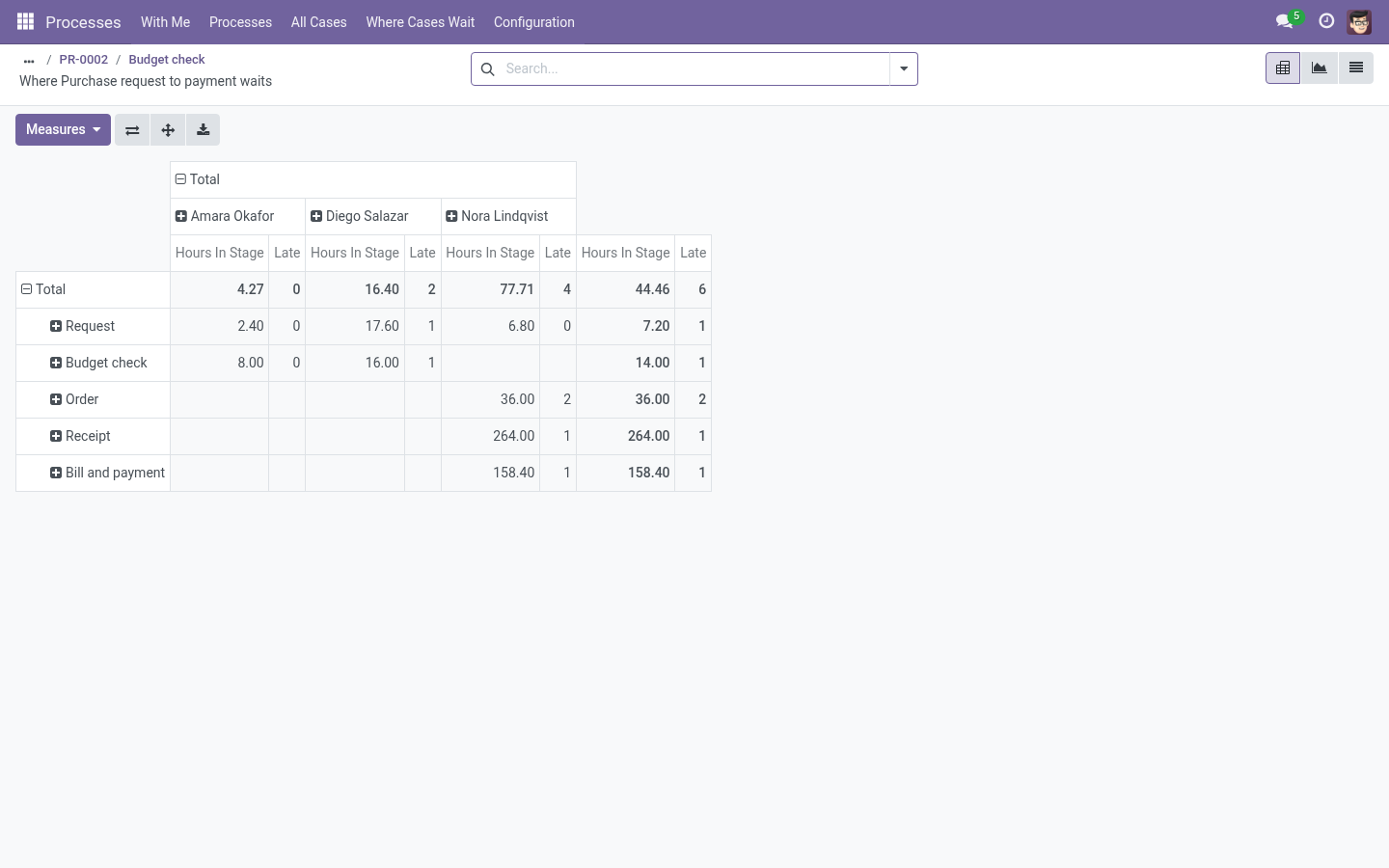
Task: Focus the Search input field
Action: click(x=694, y=69)
